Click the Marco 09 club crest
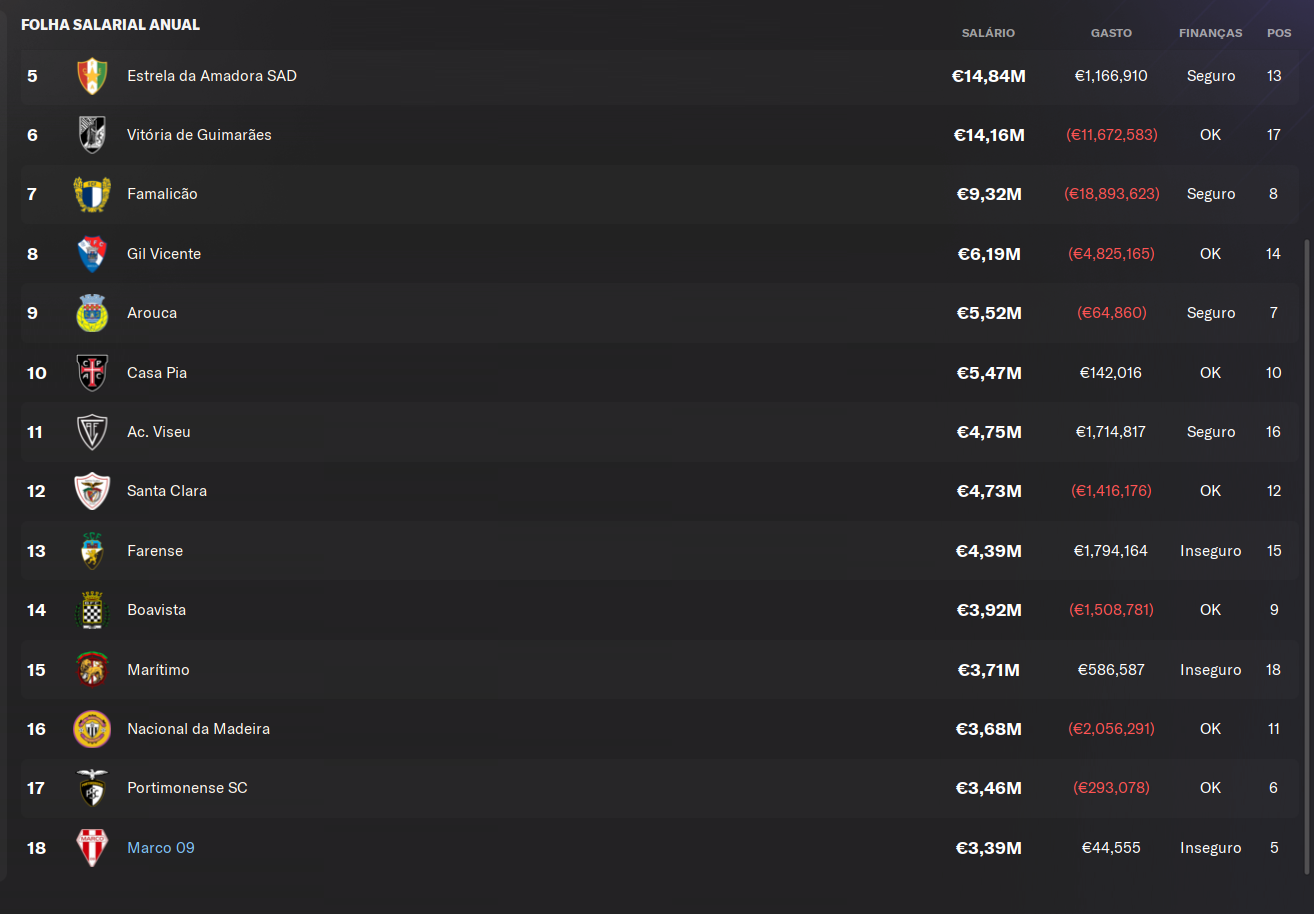The image size is (1314, 914). click(x=92, y=848)
